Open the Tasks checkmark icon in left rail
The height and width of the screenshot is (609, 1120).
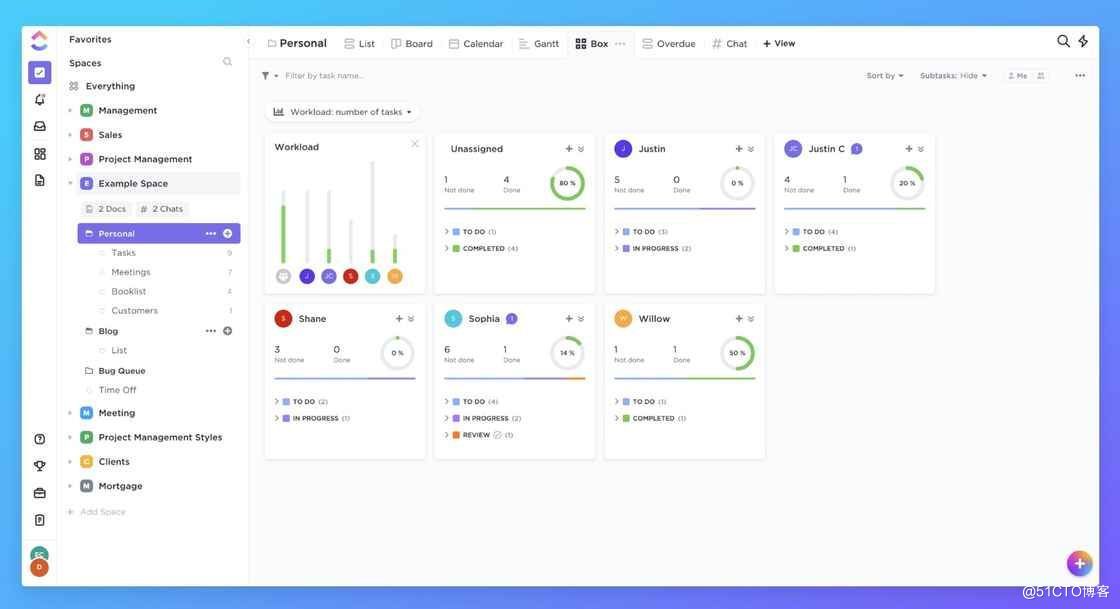point(39,72)
